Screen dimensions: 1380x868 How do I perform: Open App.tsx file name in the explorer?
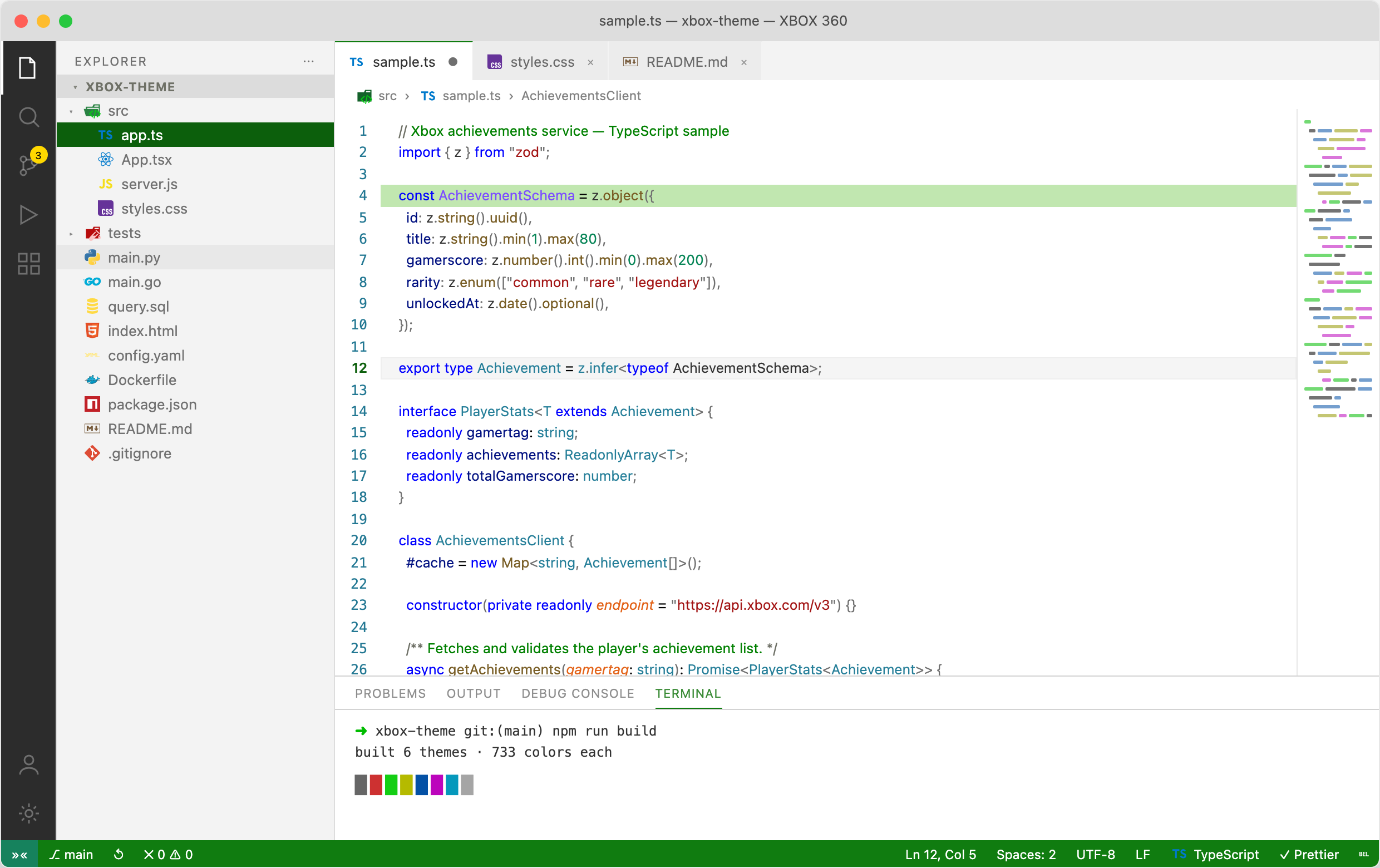point(146,159)
